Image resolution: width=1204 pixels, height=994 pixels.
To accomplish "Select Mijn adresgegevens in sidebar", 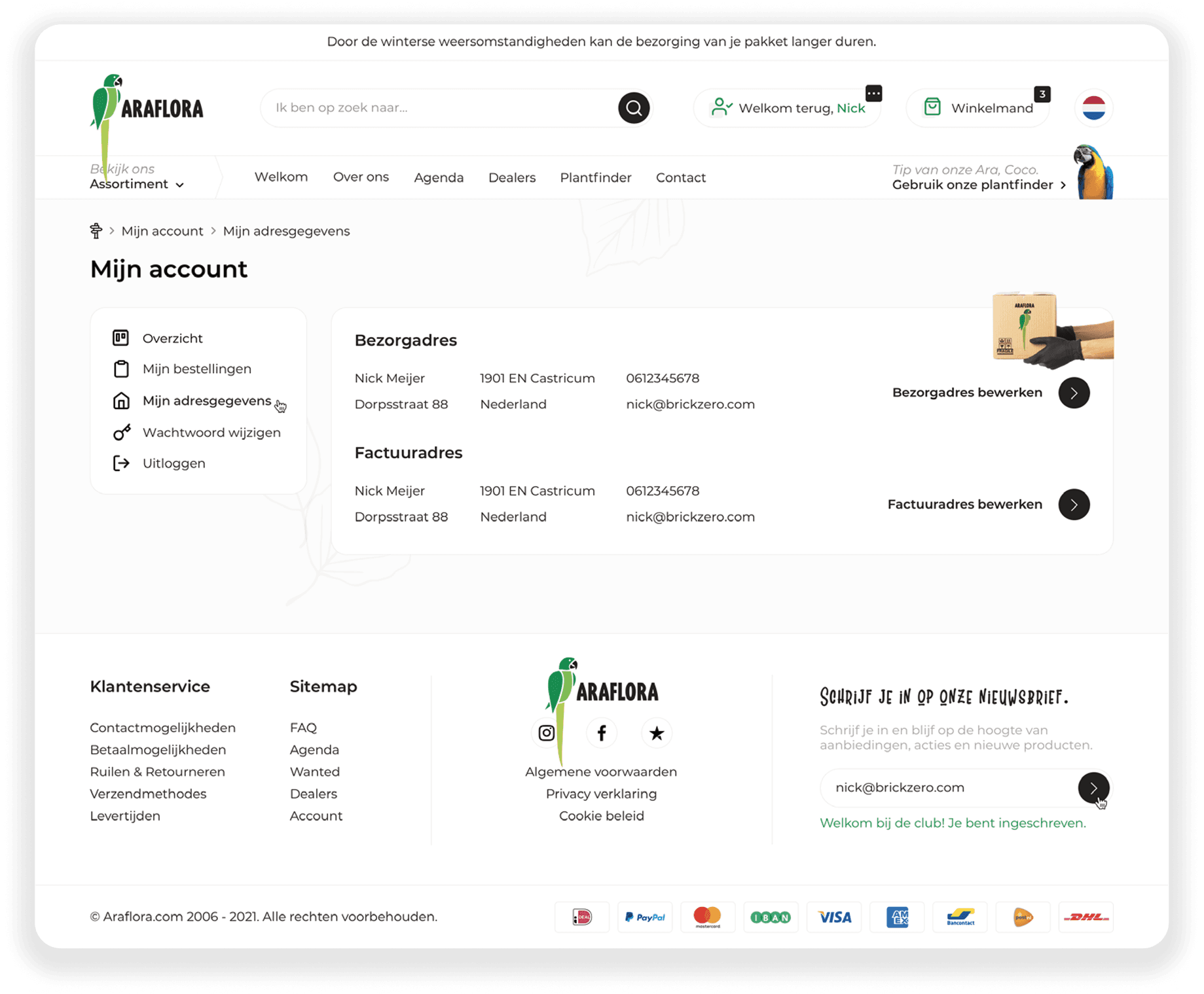I will point(207,400).
